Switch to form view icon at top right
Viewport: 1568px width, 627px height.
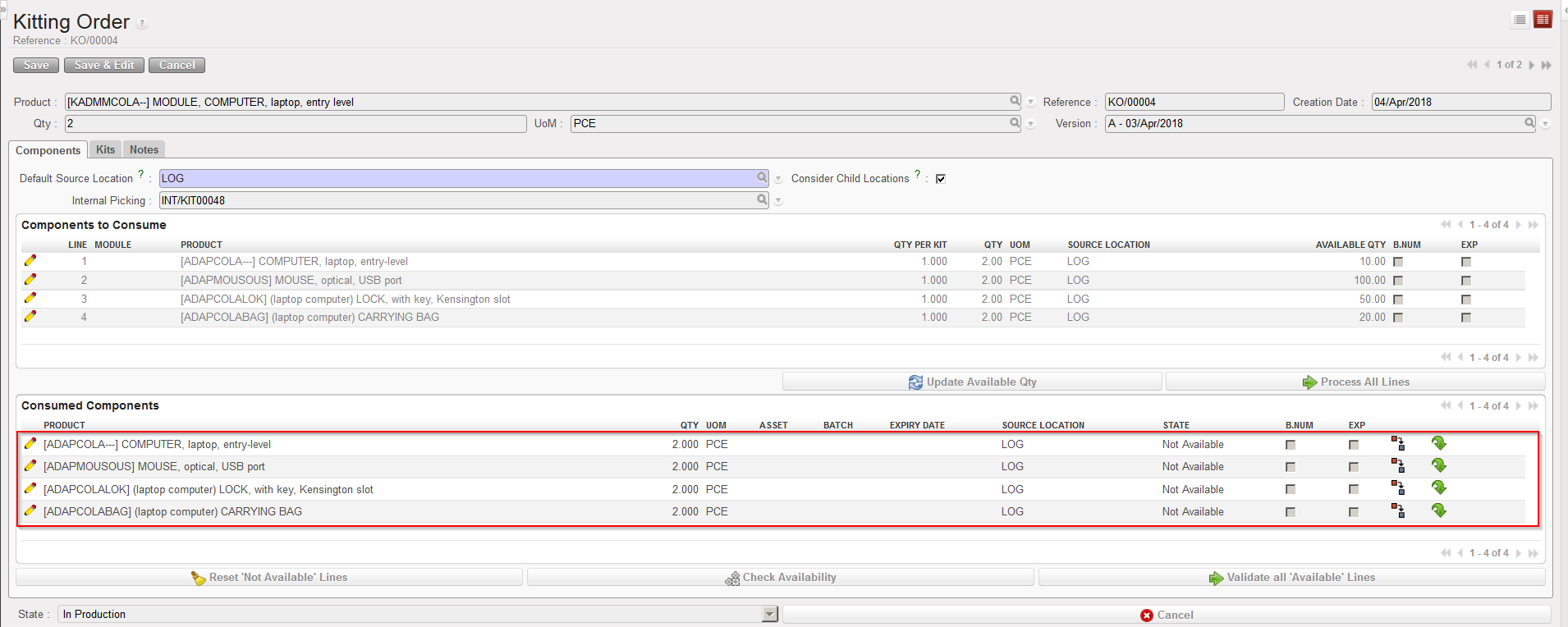[1543, 20]
